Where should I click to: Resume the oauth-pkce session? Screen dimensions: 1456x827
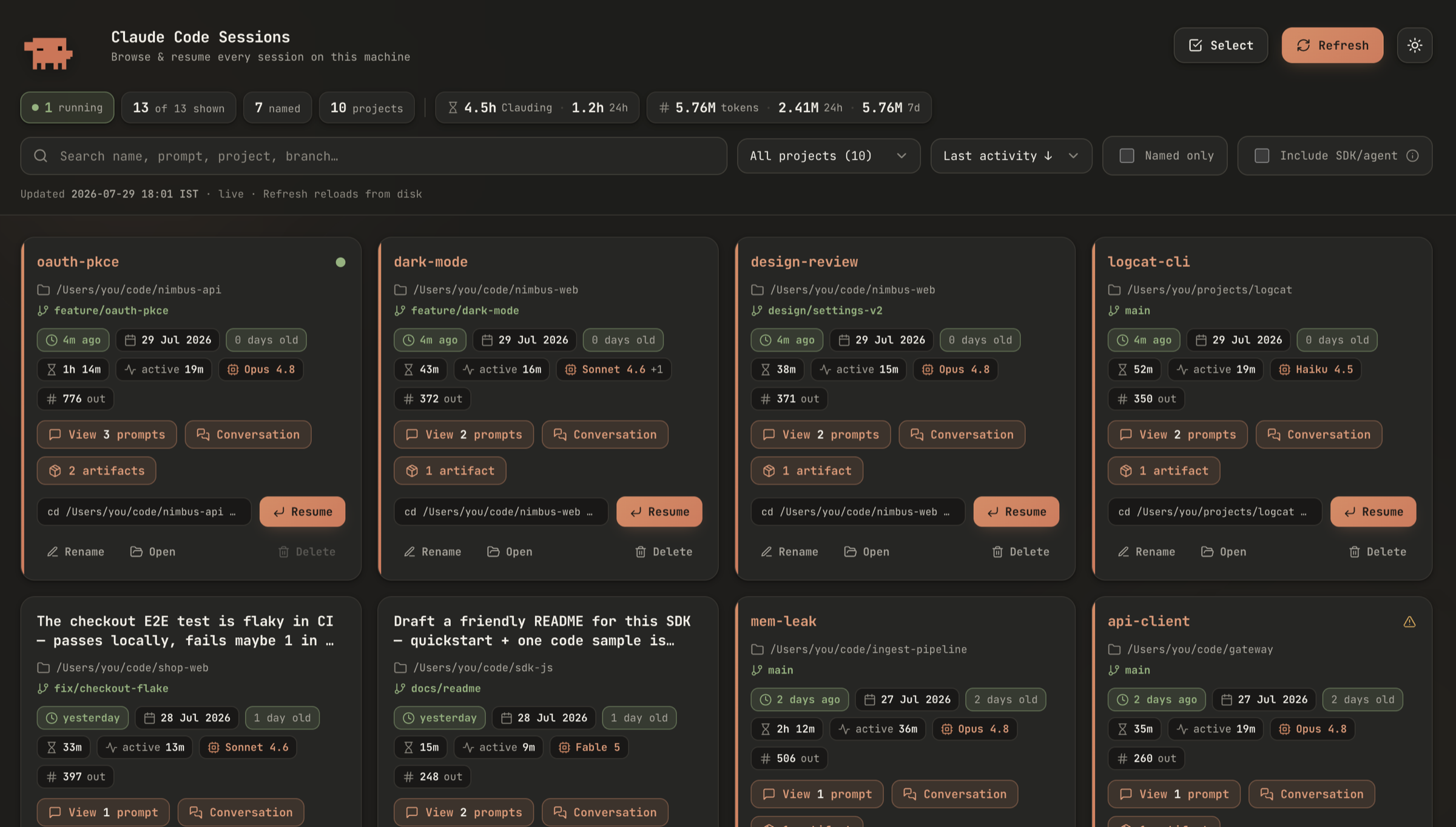pyautogui.click(x=302, y=512)
